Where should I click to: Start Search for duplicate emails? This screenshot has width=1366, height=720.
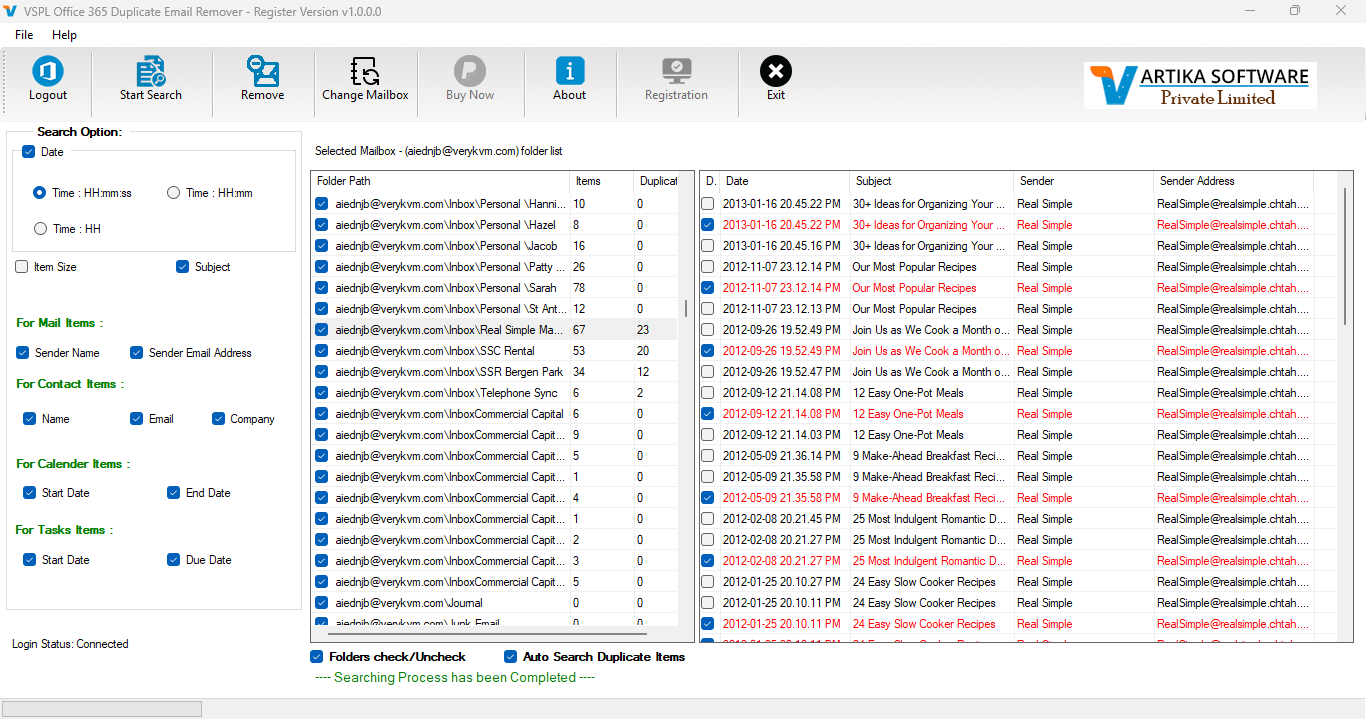pos(151,79)
